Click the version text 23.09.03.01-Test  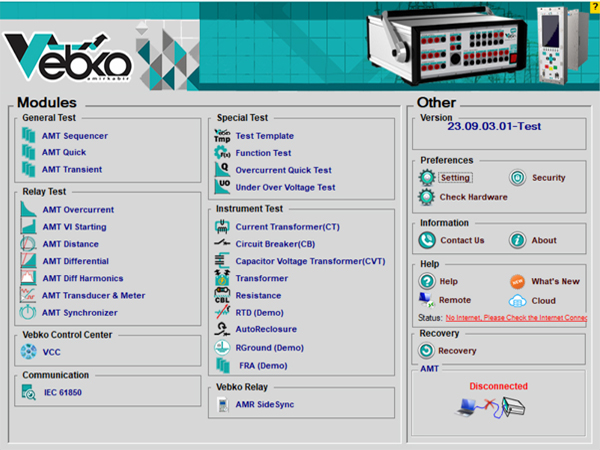point(494,126)
